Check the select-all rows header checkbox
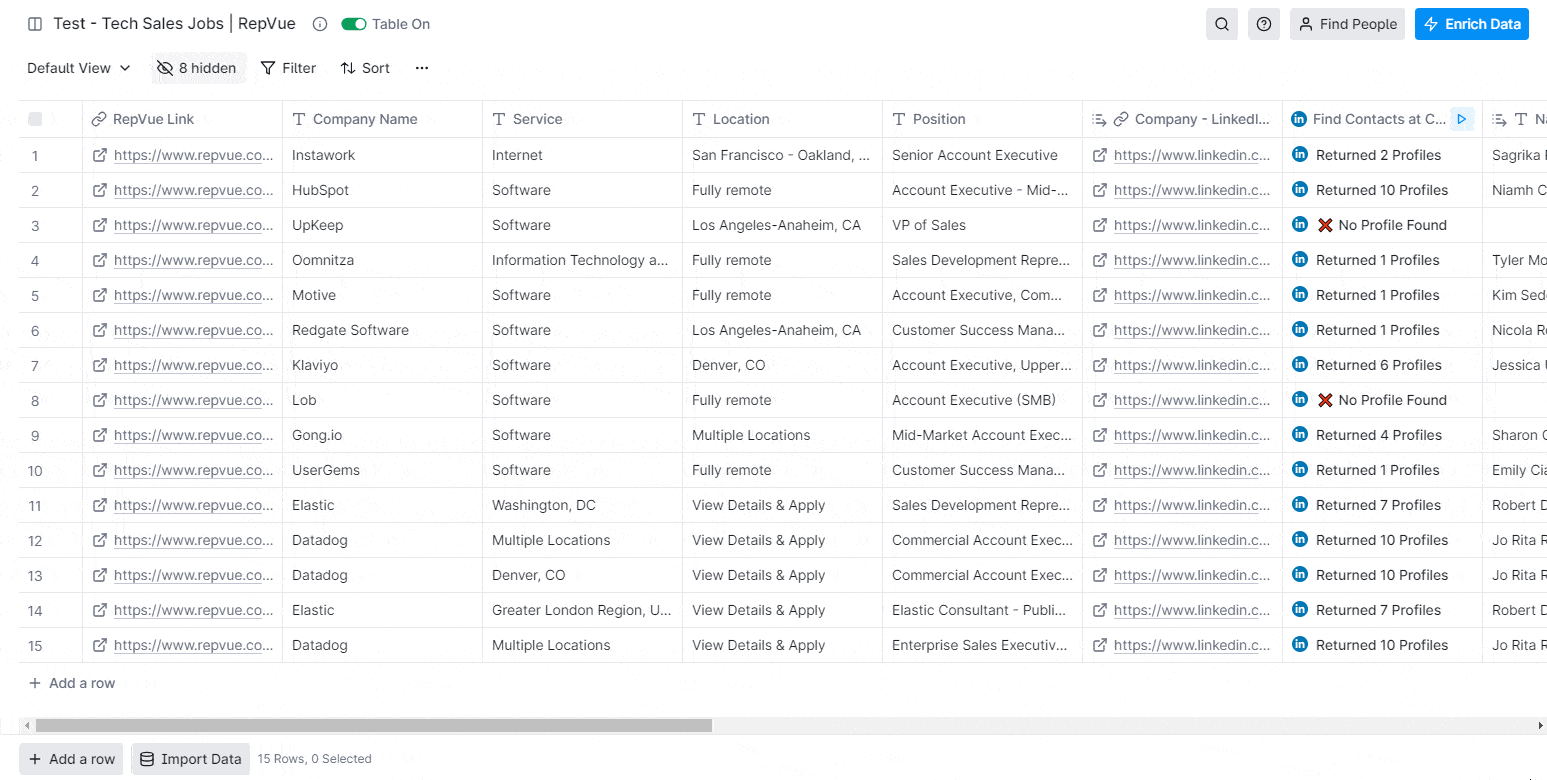Screen dimensions: 1547x780 coord(35,119)
